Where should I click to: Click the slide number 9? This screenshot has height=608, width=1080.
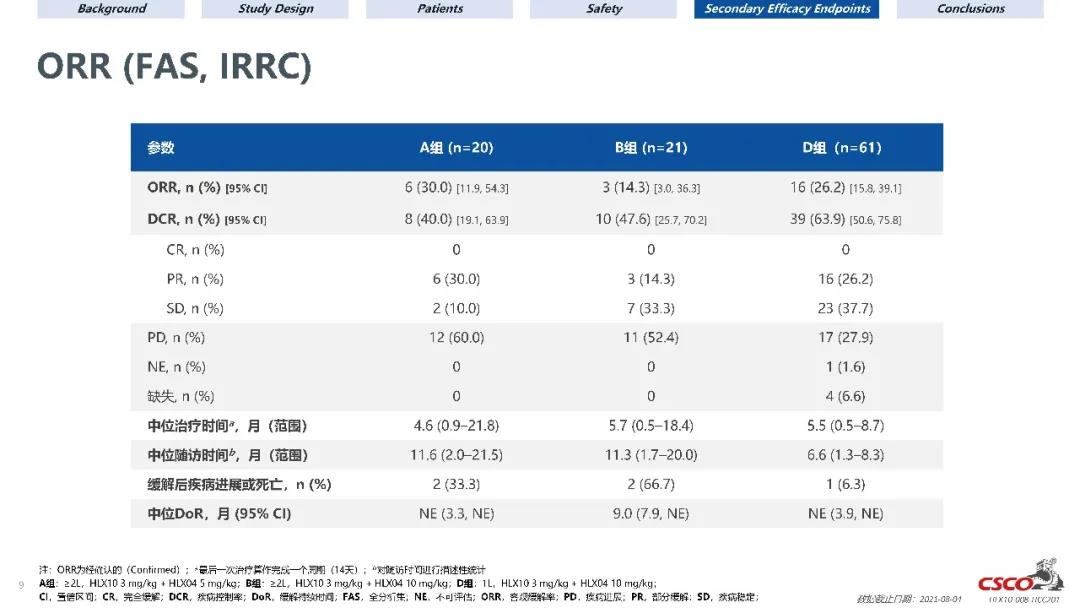pos(22,585)
